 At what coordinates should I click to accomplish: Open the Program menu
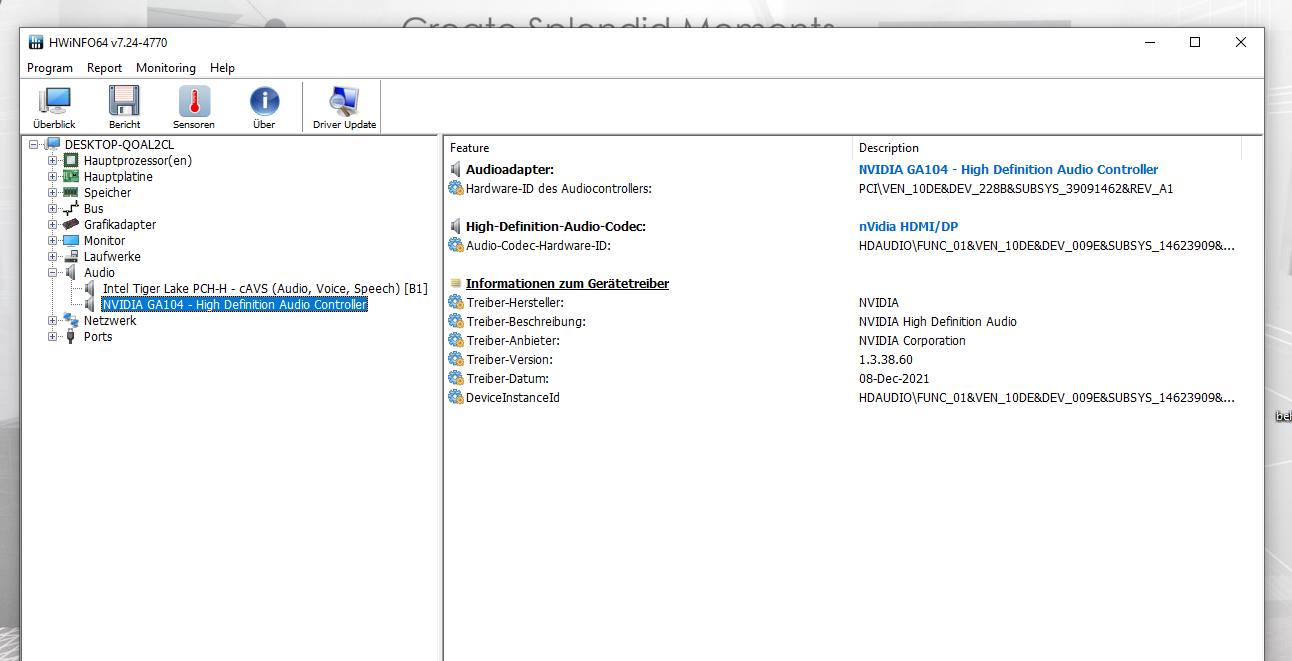click(50, 68)
